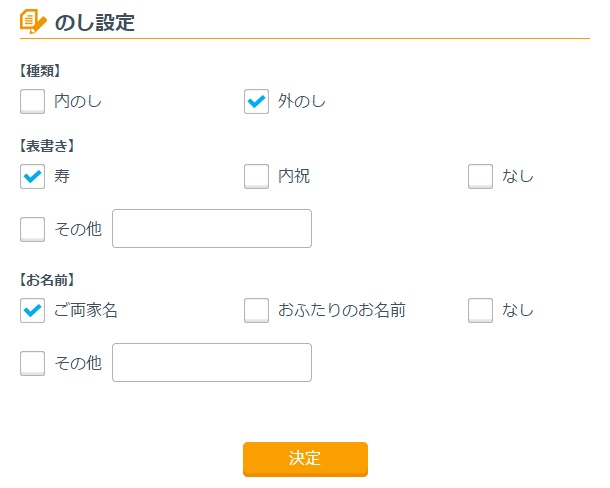Uncheck the ご両家名 checkbox
Screen dimensions: 610x488
point(33,310)
